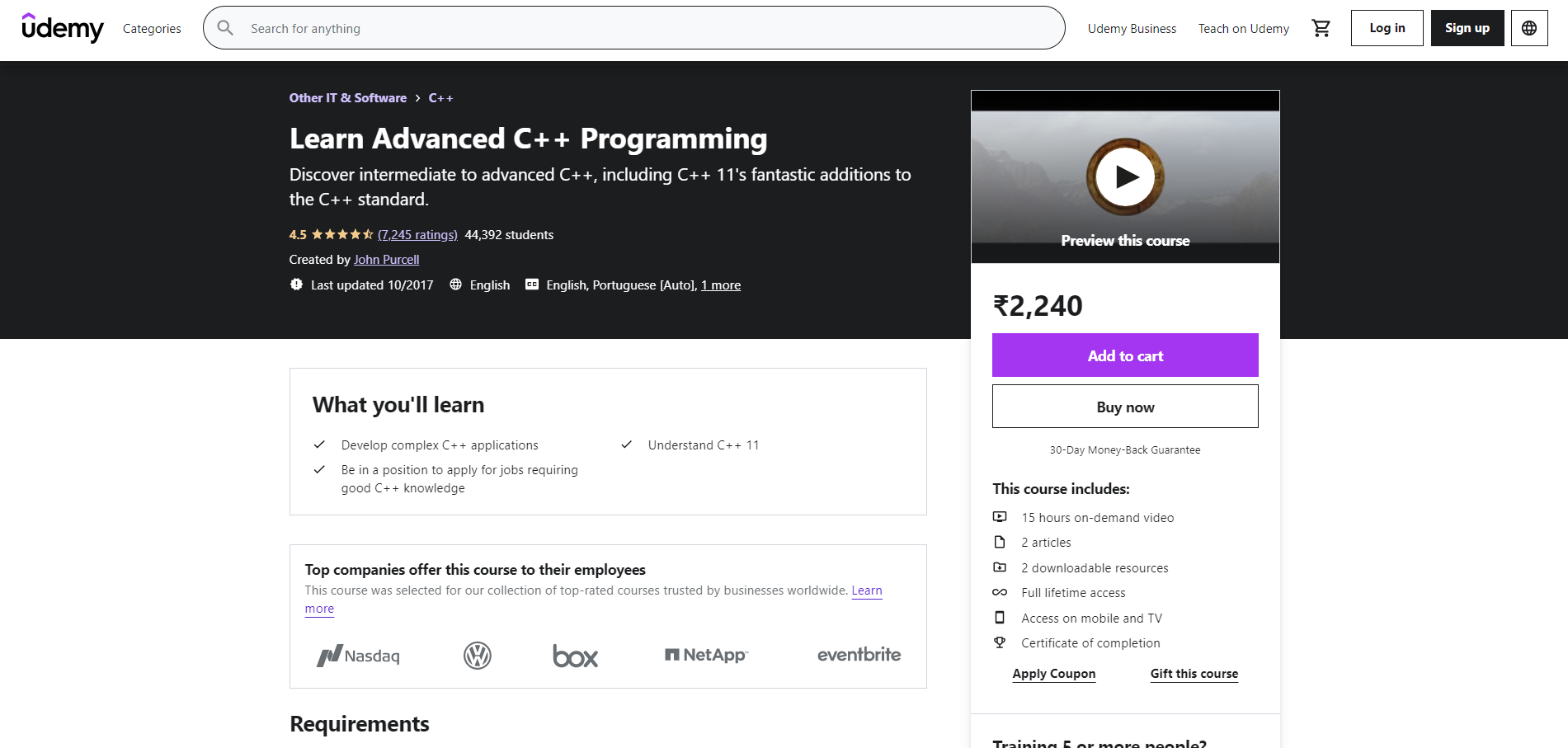This screenshot has height=748, width=1568.
Task: Open the language globe selector
Action: point(1529,28)
